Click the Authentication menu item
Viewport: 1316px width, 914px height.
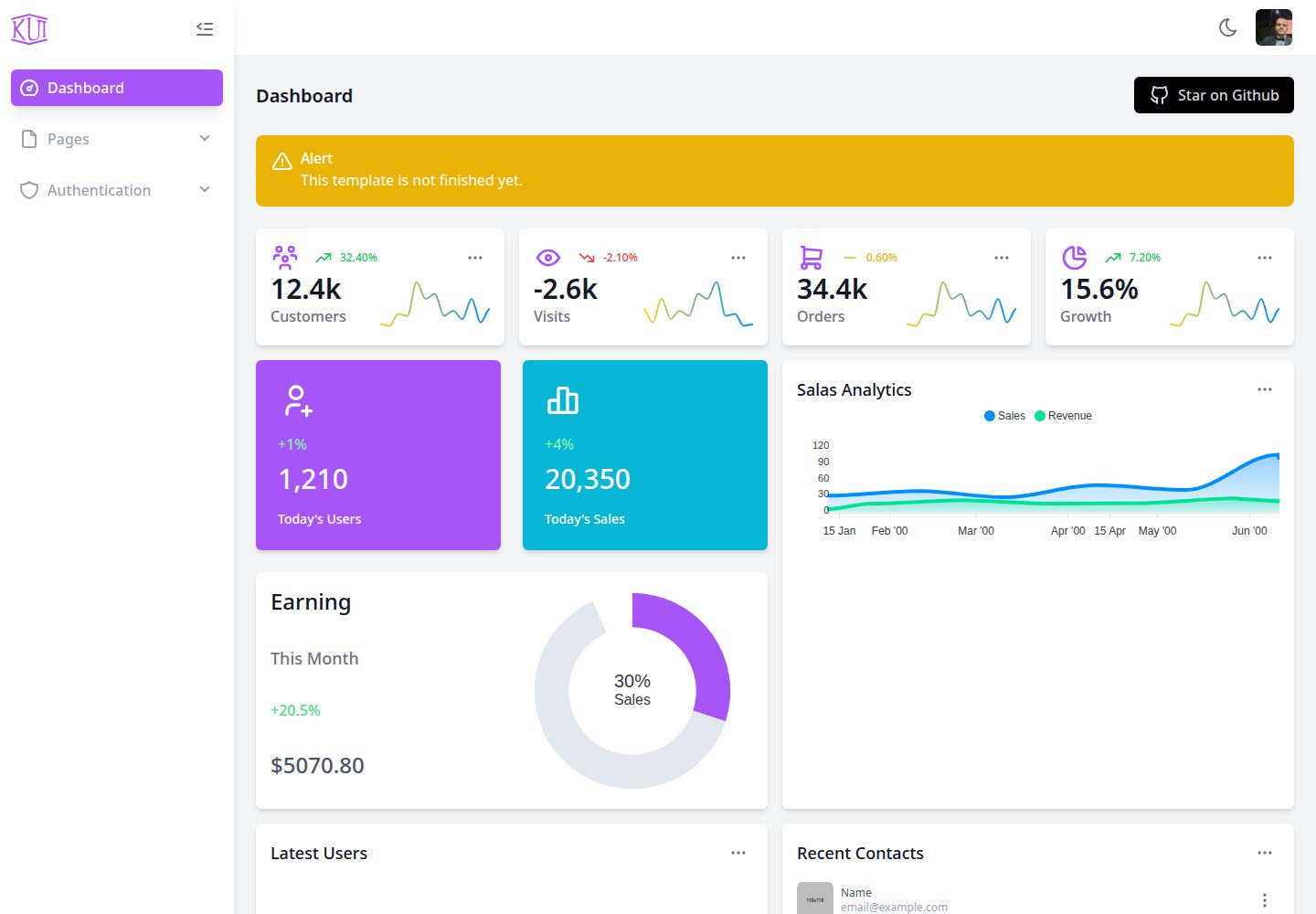pyautogui.click(x=117, y=190)
